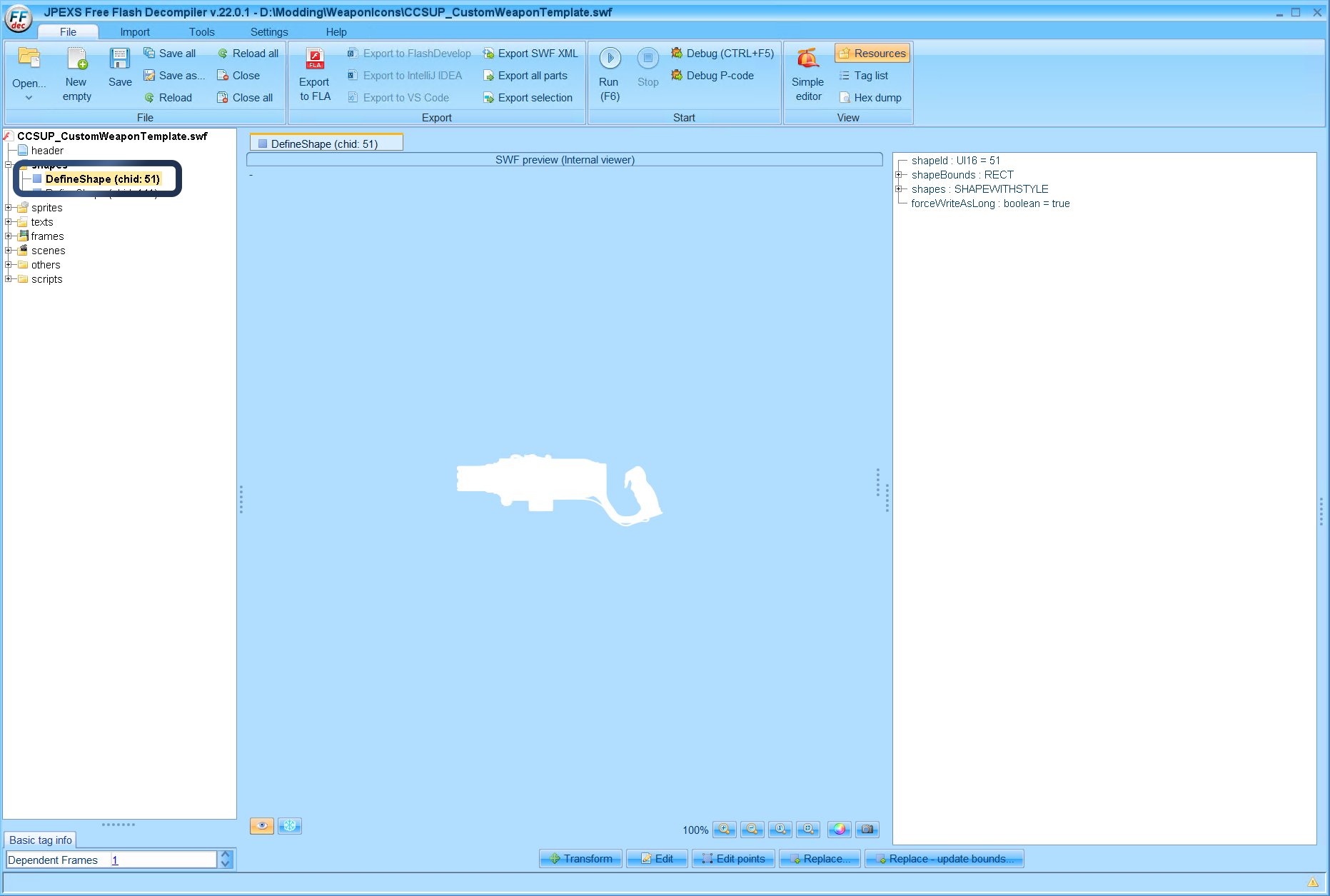Run the SWF with F6

[609, 74]
